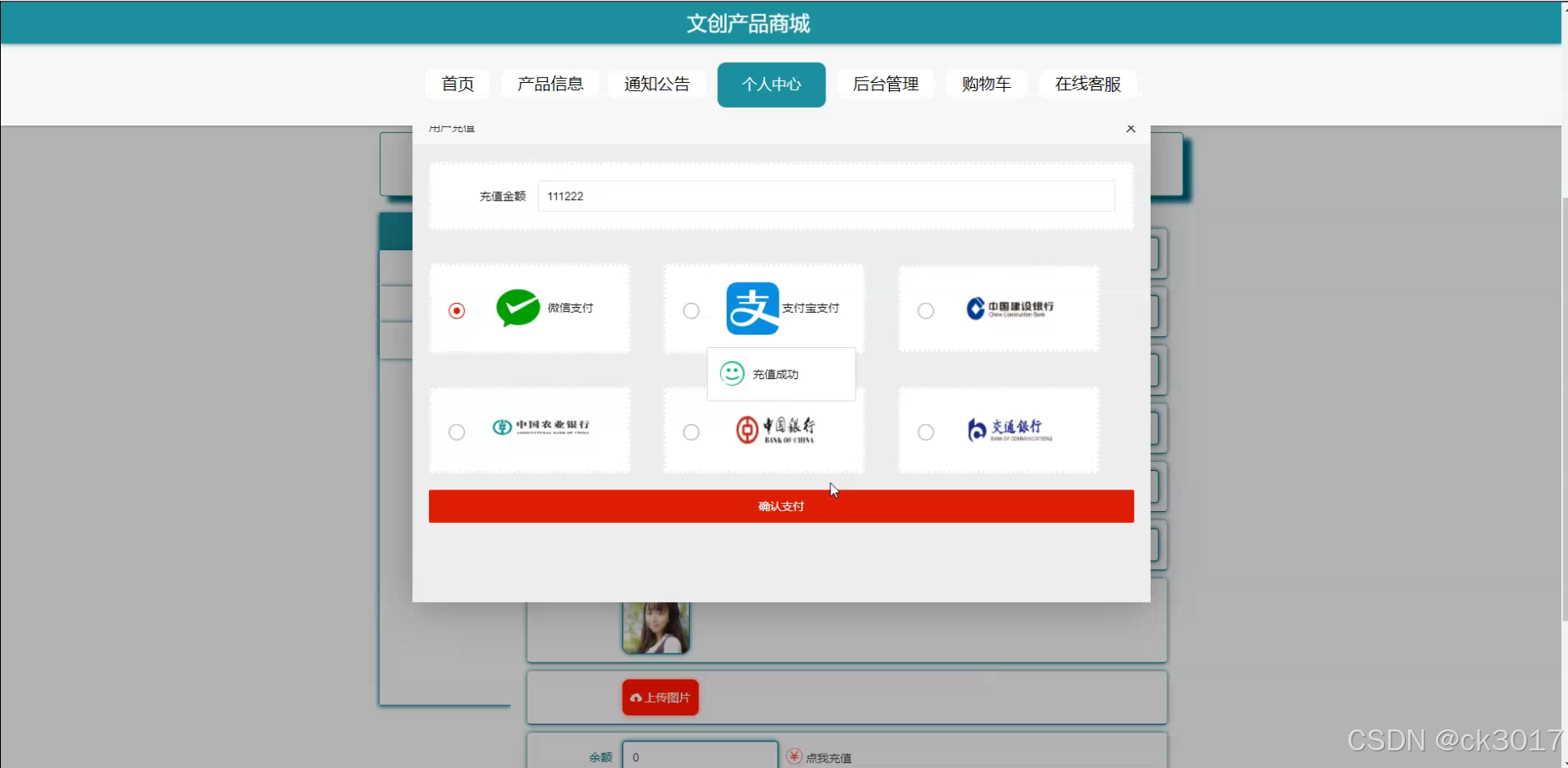
Task: Open the 购物车 tab
Action: (987, 84)
